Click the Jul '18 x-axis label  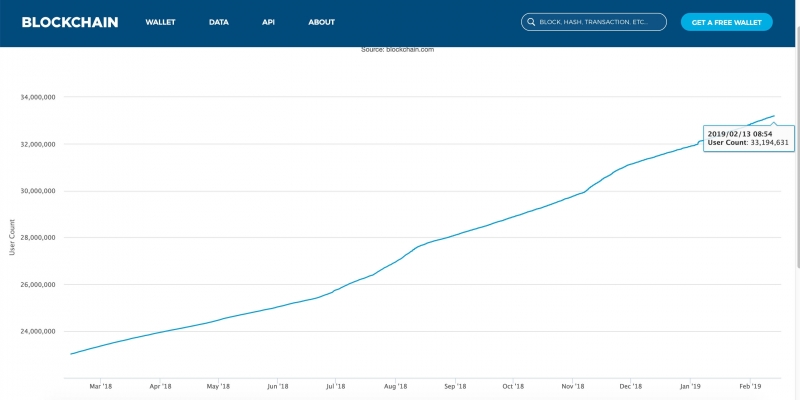point(335,386)
